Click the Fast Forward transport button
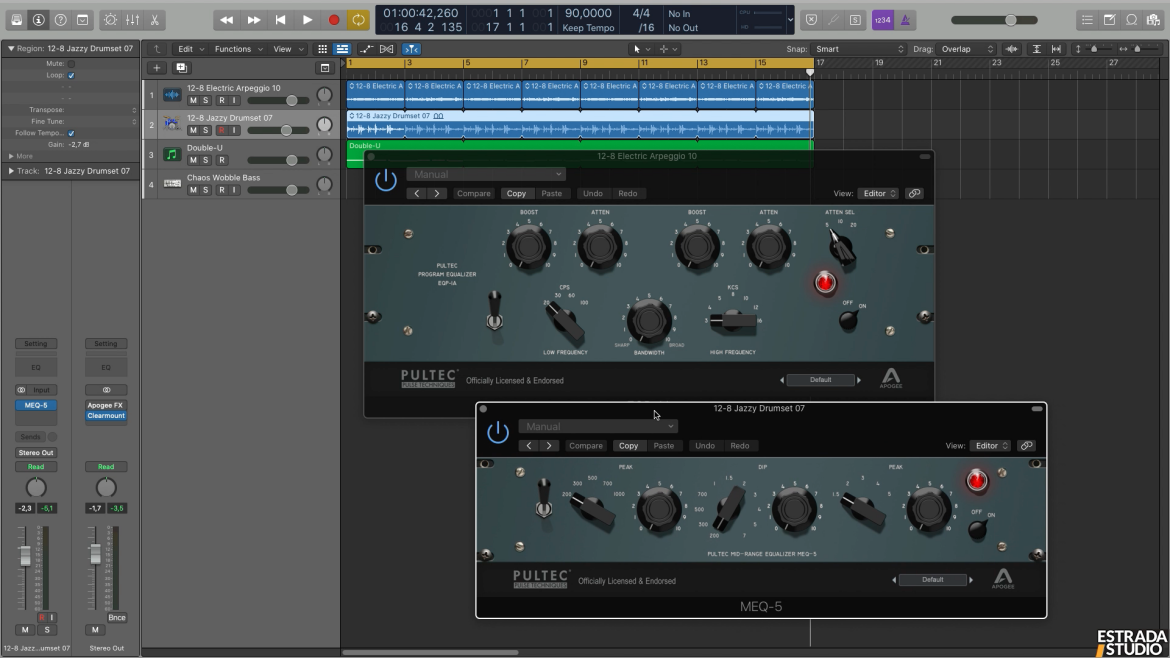 pyautogui.click(x=254, y=20)
